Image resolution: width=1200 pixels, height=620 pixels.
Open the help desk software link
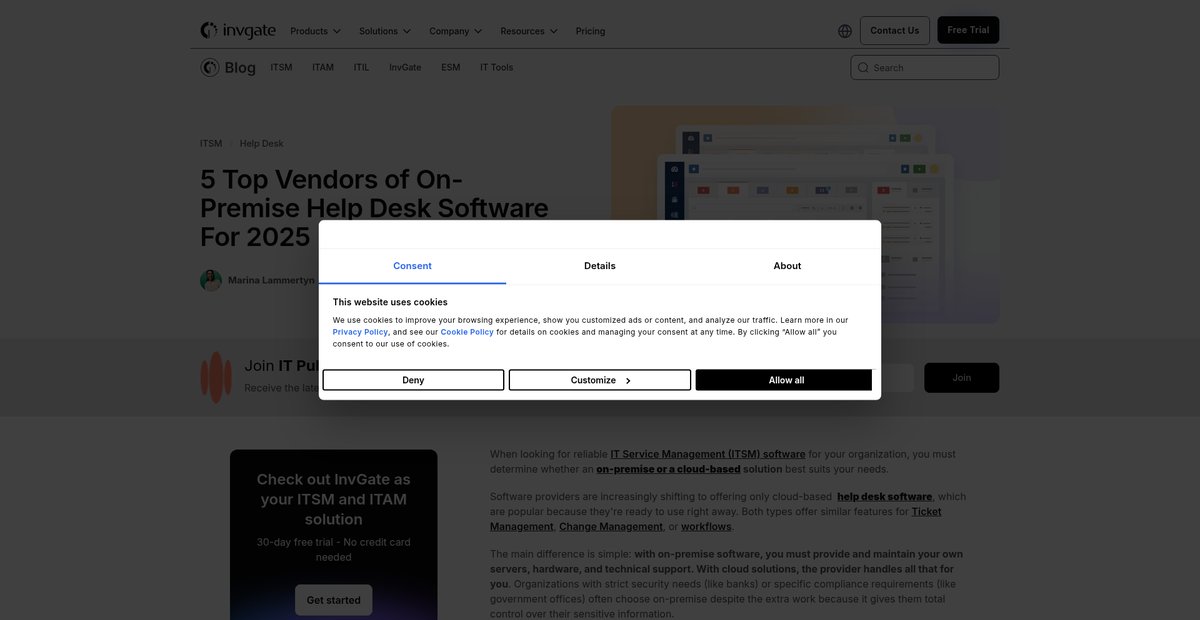[x=885, y=497]
